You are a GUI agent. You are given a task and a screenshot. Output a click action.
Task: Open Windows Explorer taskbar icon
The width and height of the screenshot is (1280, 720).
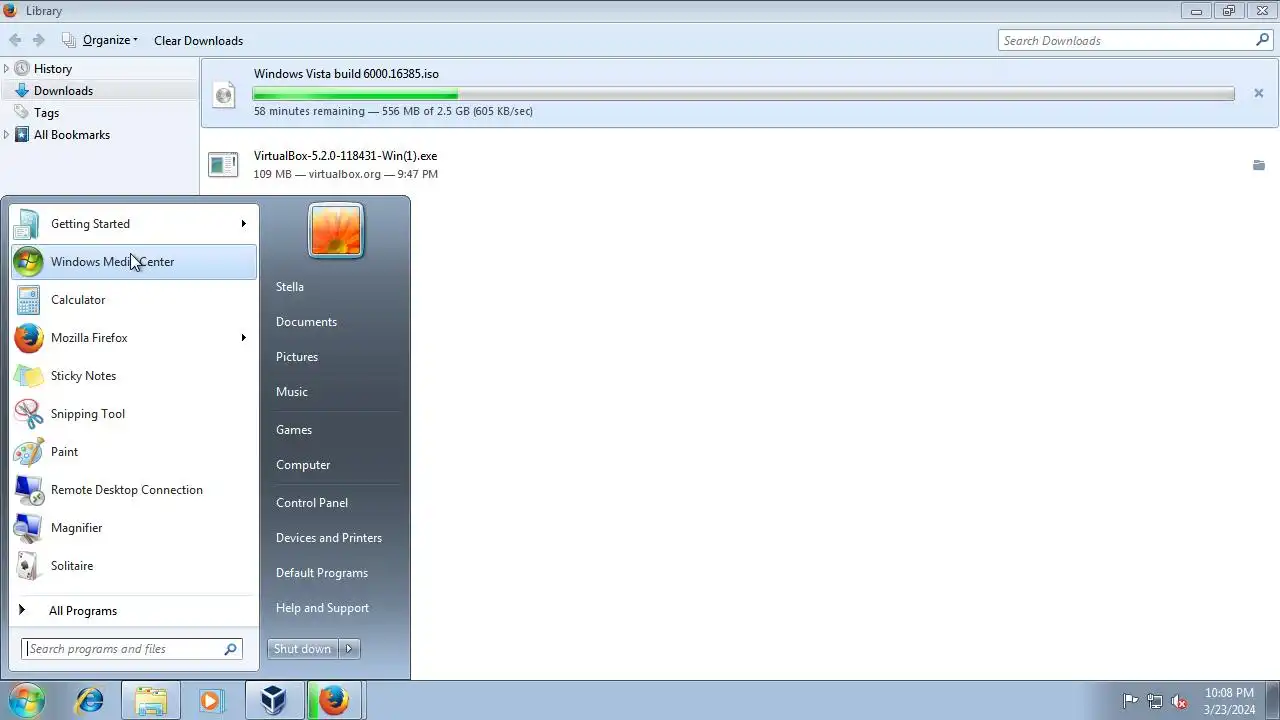click(x=151, y=701)
